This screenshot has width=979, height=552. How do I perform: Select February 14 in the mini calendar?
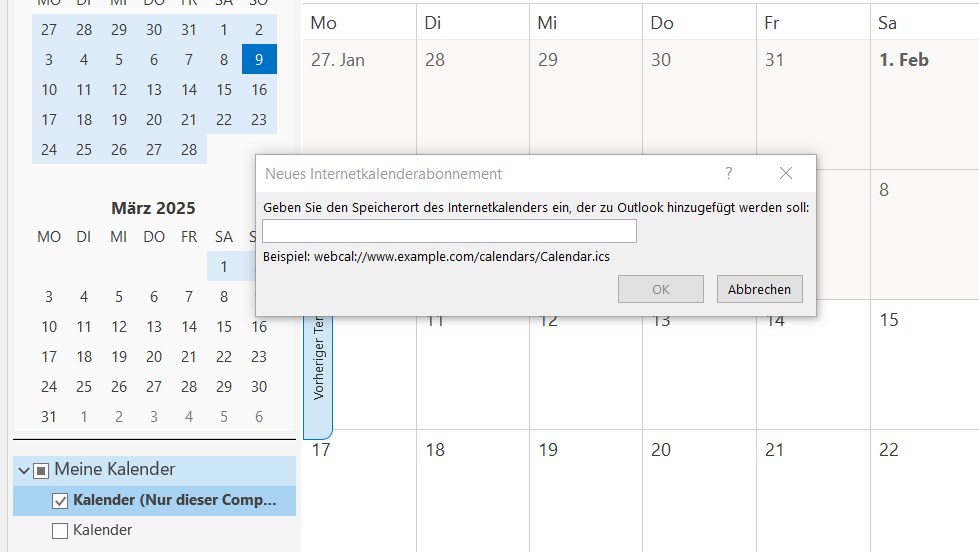pos(189,89)
